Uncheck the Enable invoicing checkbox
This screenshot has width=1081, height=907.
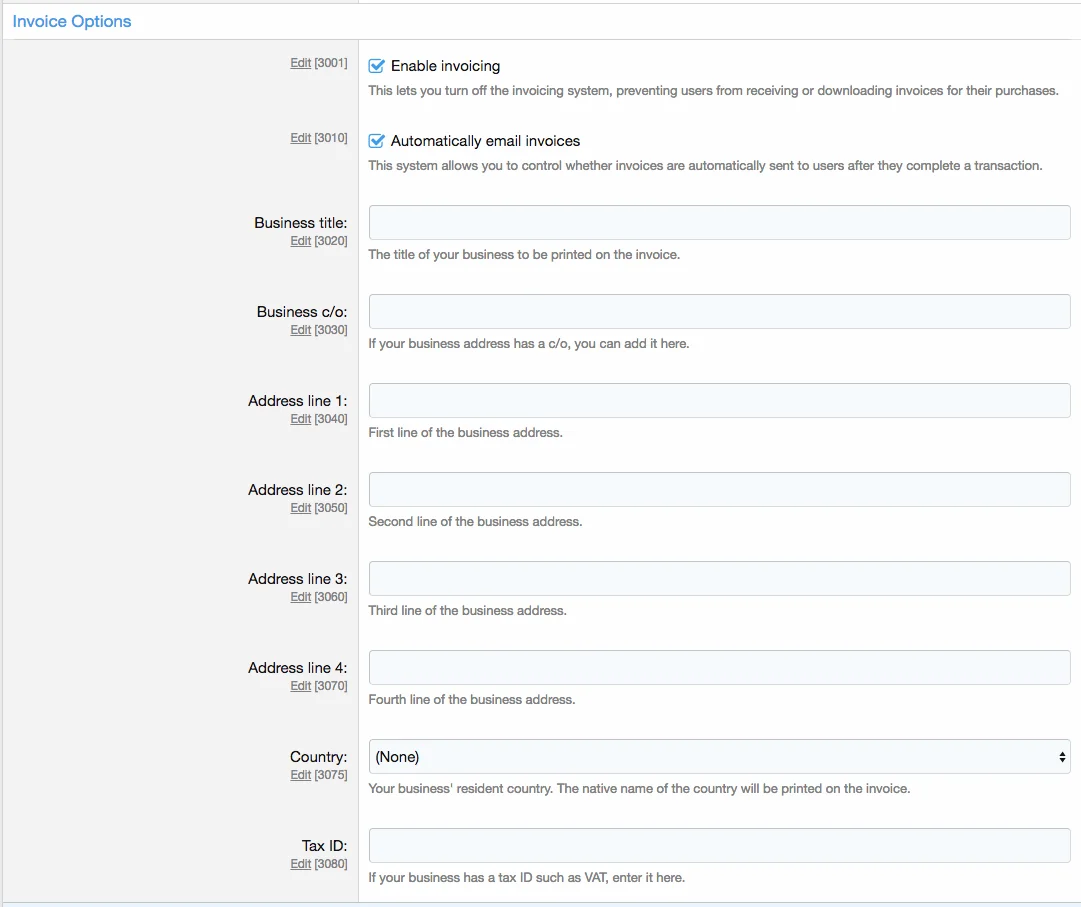point(377,66)
